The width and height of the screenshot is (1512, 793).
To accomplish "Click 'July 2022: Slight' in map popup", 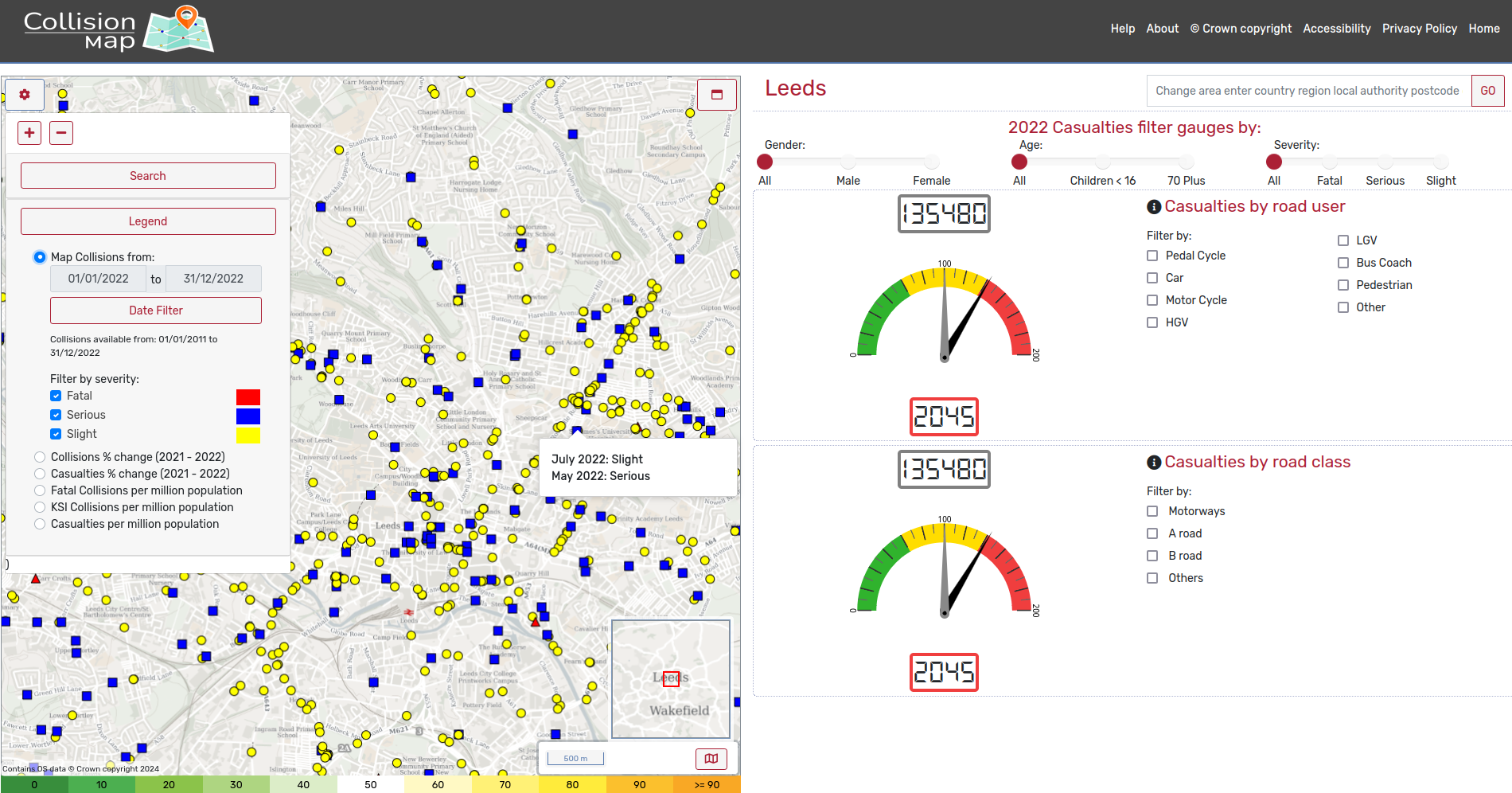I will [597, 459].
